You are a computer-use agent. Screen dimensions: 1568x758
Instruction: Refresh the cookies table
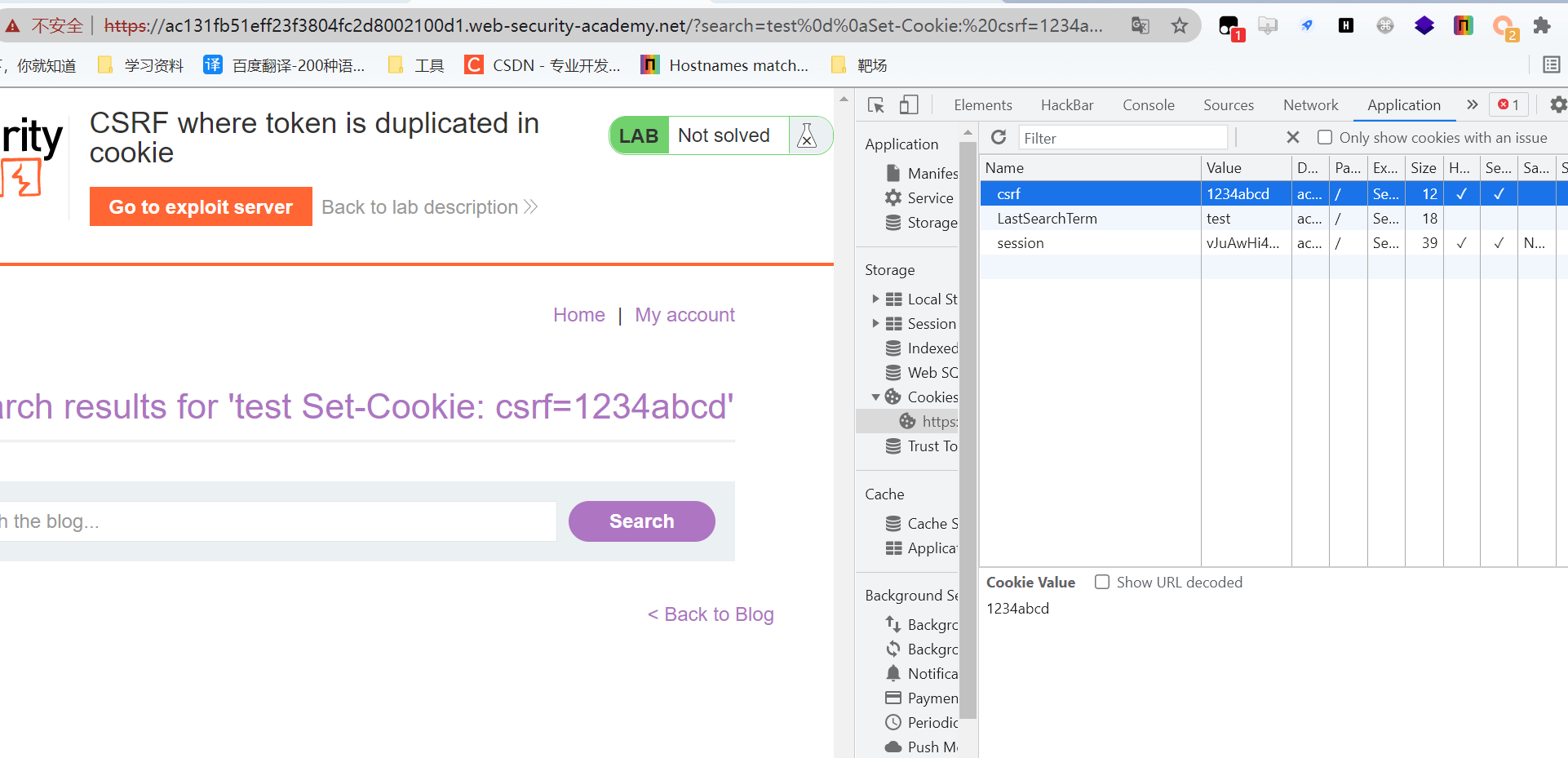pos(999,137)
